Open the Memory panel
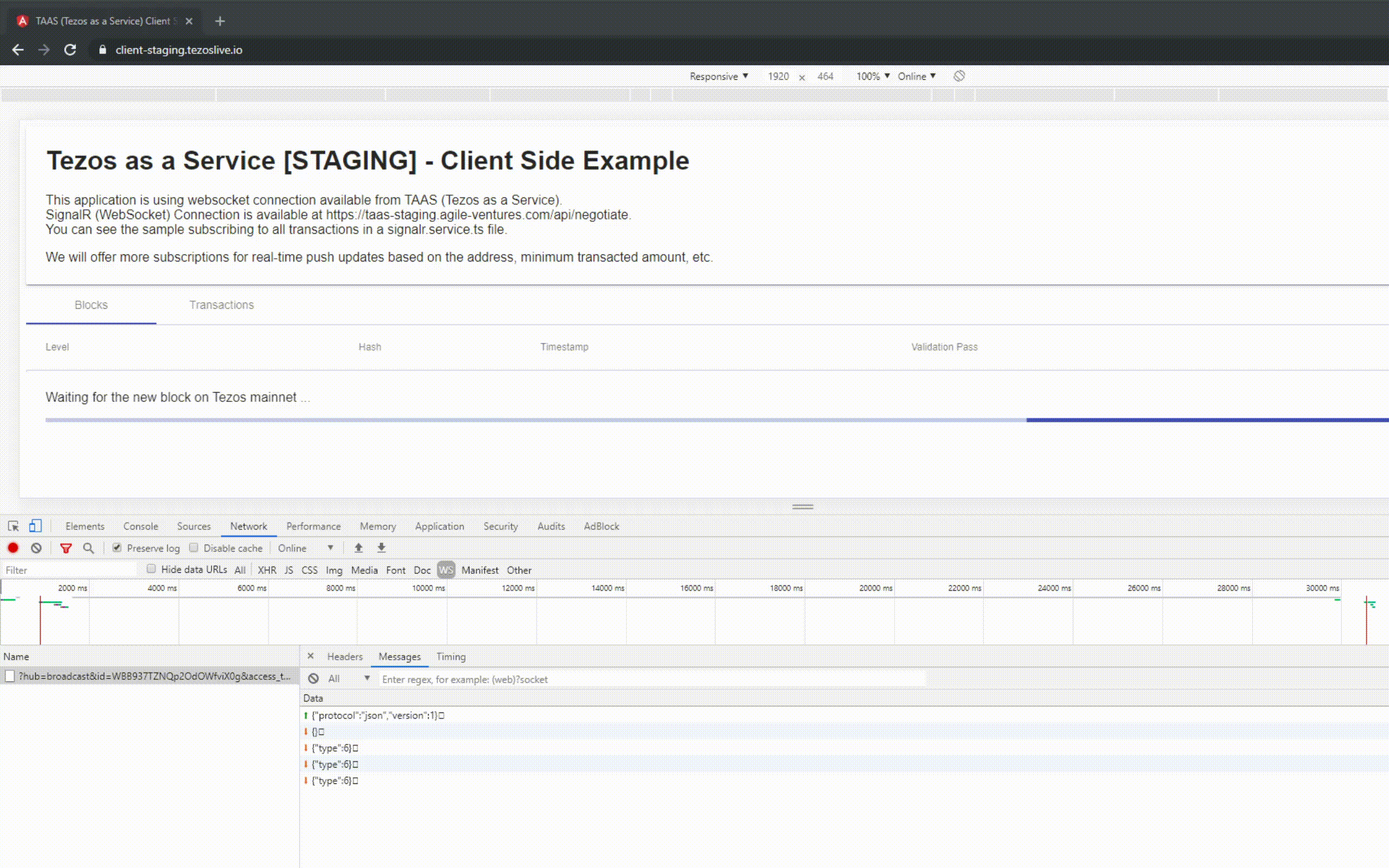This screenshot has width=1389, height=868. coord(378,526)
